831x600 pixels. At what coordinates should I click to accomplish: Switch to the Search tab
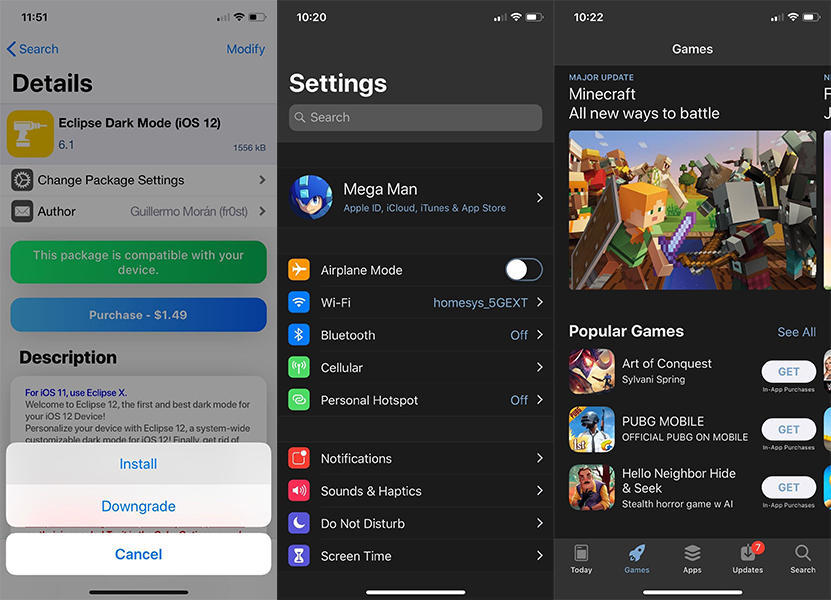click(x=803, y=559)
